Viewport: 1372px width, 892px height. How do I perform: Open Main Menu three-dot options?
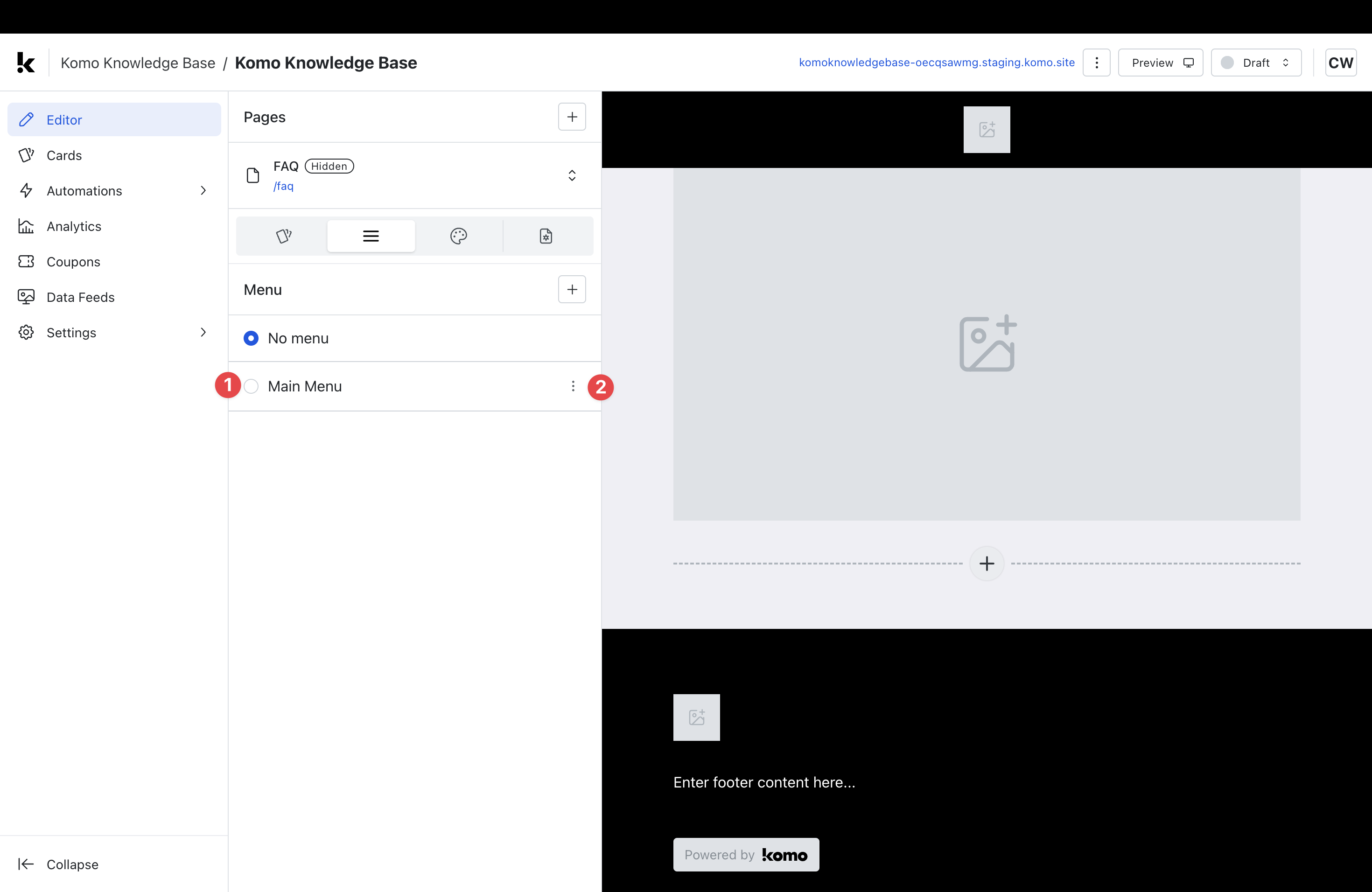pos(573,386)
